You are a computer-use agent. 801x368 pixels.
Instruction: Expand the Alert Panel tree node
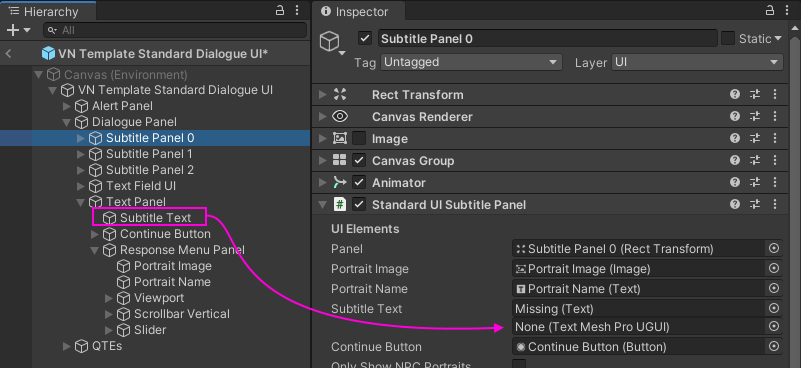pyautogui.click(x=66, y=106)
